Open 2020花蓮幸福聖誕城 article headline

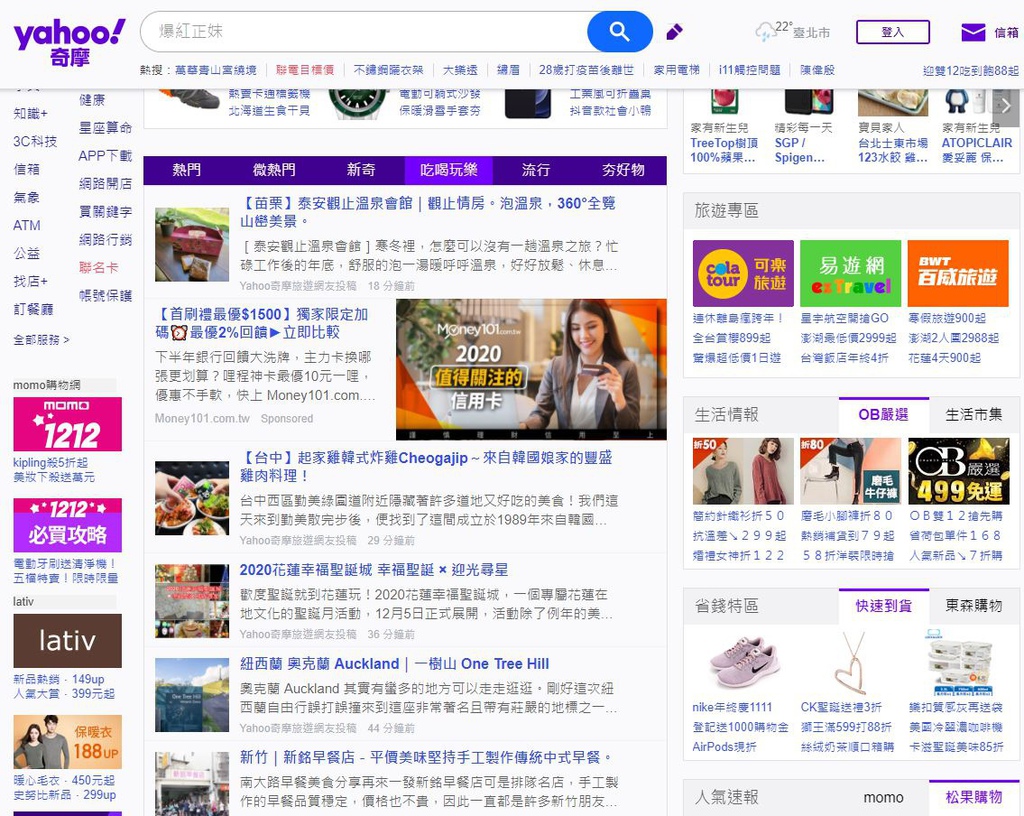(374, 570)
